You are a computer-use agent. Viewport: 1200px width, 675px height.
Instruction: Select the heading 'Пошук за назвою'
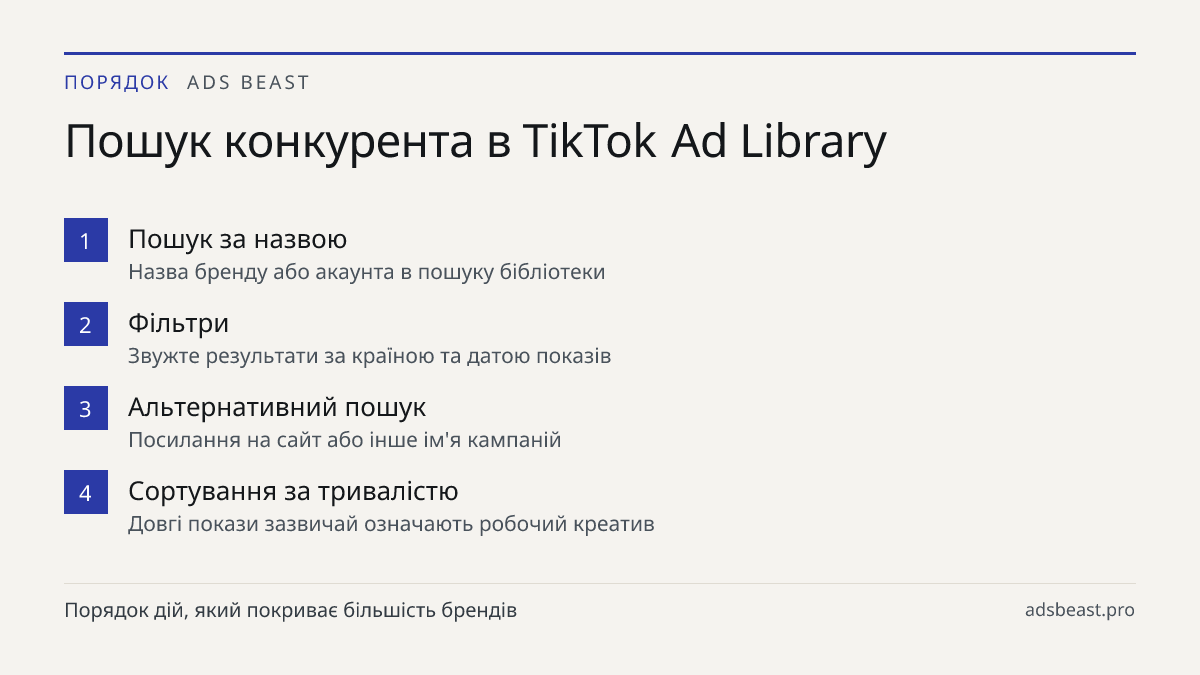[x=238, y=240]
